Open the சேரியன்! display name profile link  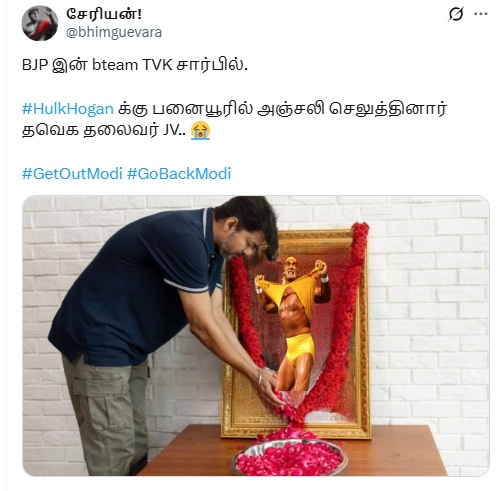[104, 14]
